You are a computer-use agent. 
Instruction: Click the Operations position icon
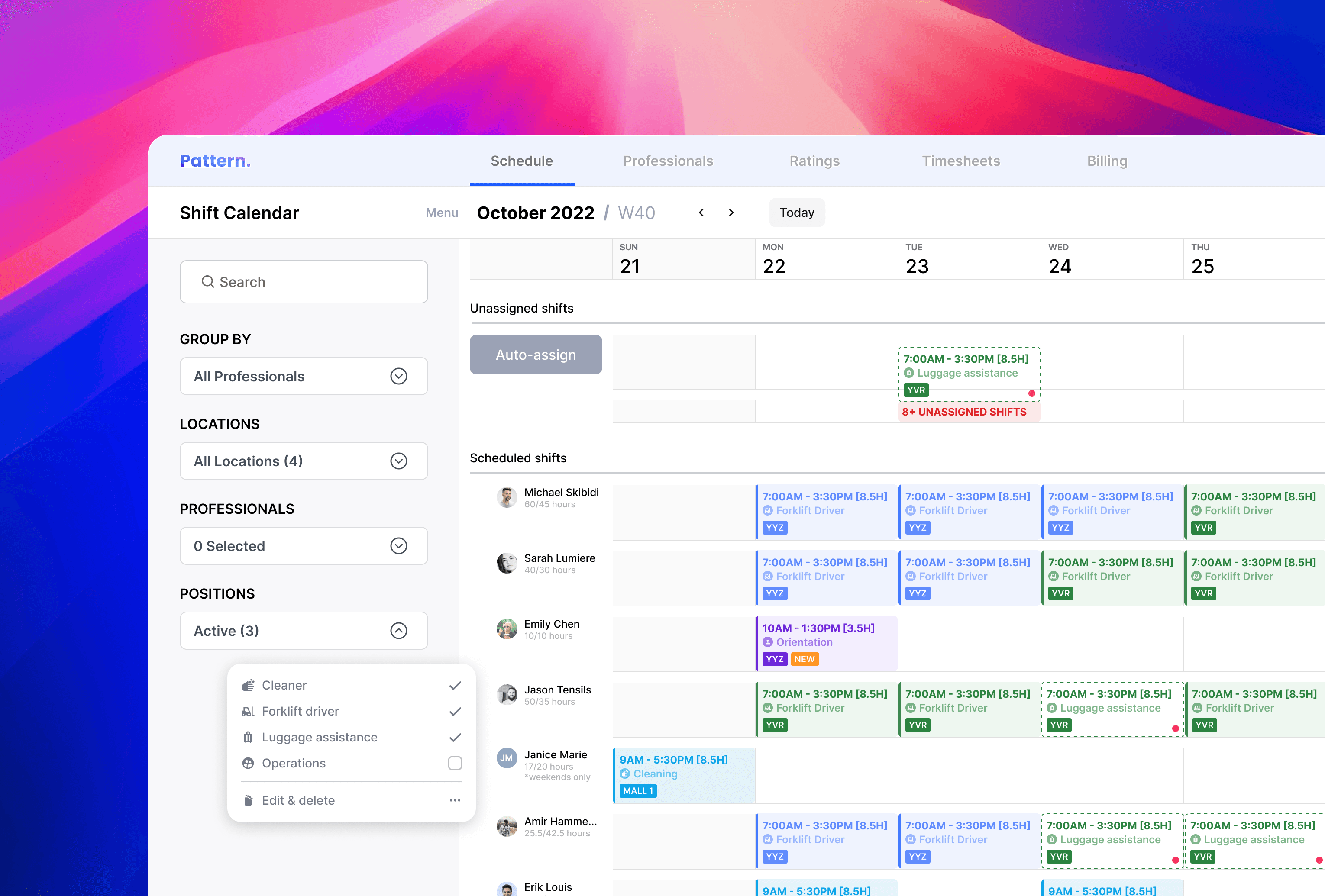(248, 763)
